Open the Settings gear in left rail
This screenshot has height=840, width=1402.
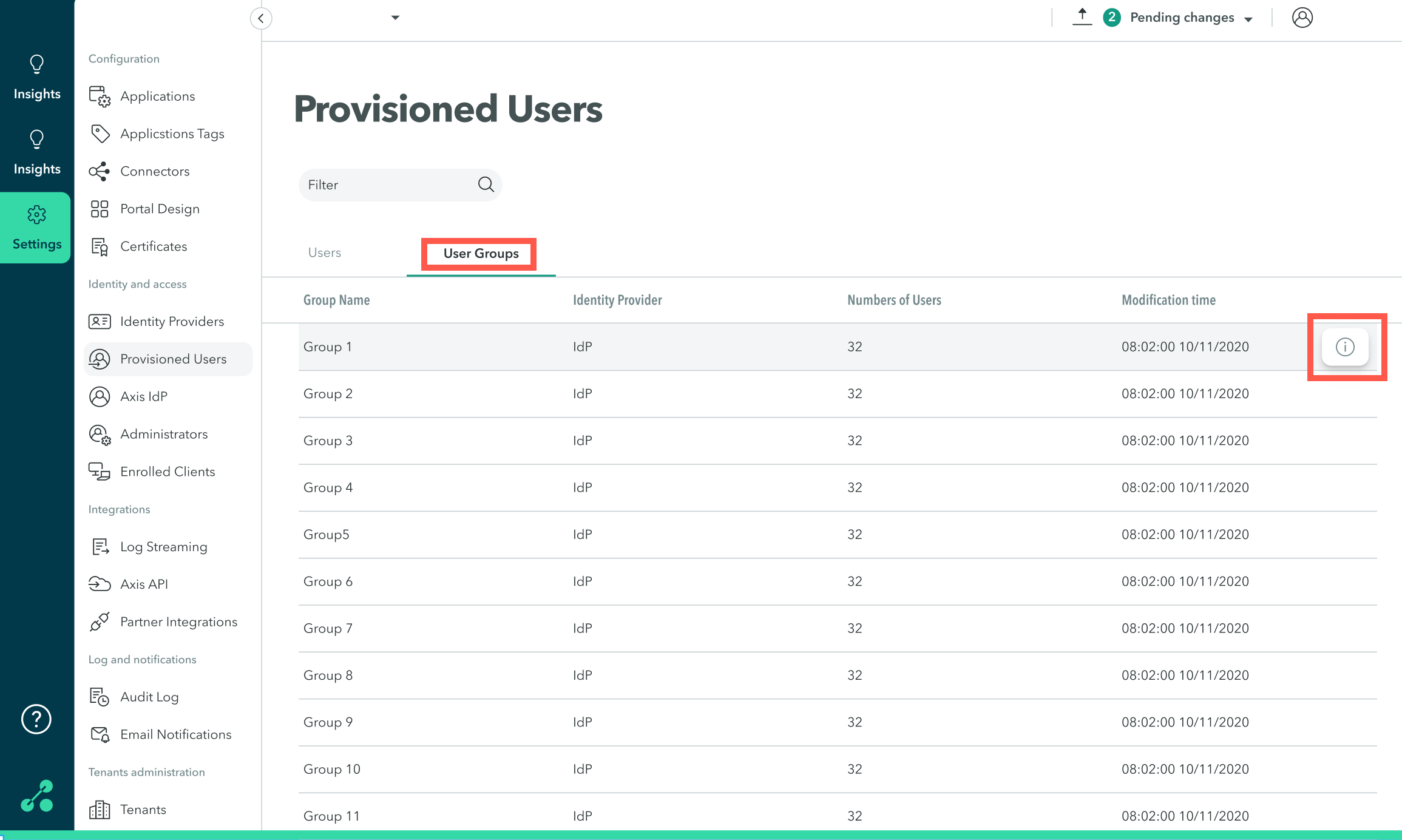click(35, 228)
